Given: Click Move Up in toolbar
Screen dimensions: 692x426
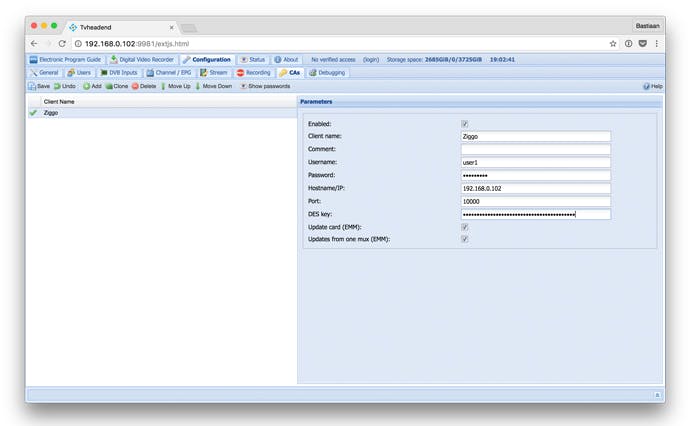Looking at the screenshot, I should click(176, 86).
